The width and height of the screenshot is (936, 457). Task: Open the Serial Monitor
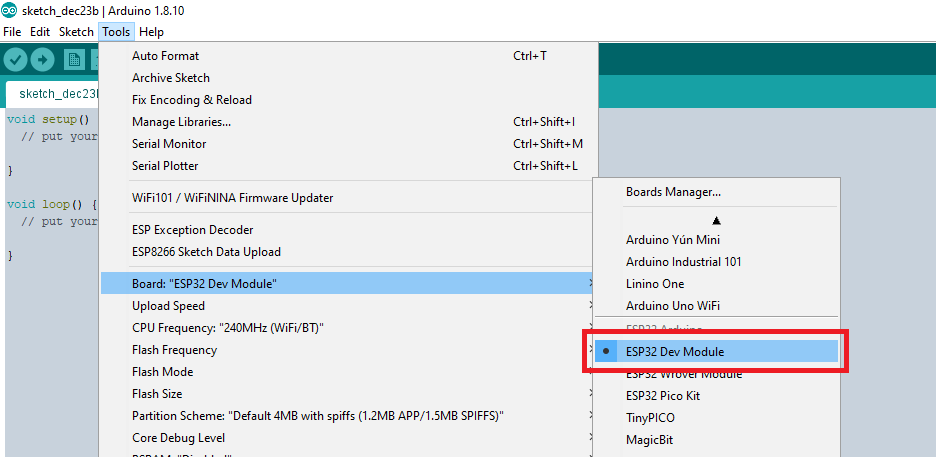point(349,144)
